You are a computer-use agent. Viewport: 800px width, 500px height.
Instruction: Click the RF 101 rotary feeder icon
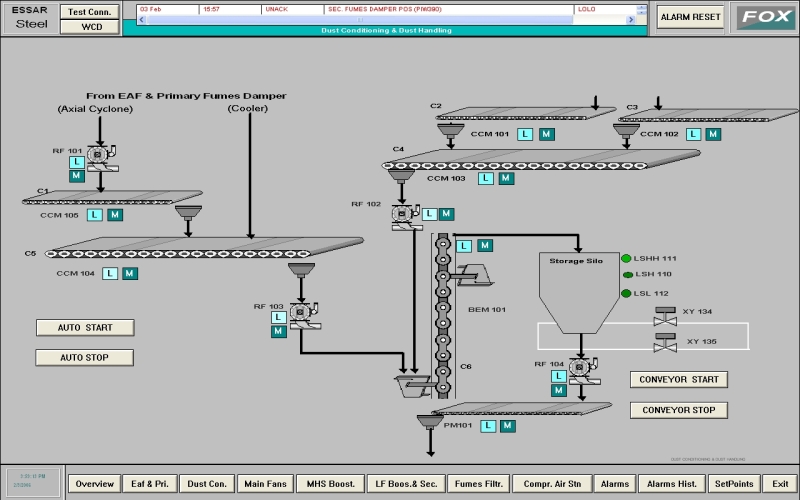pos(102,158)
